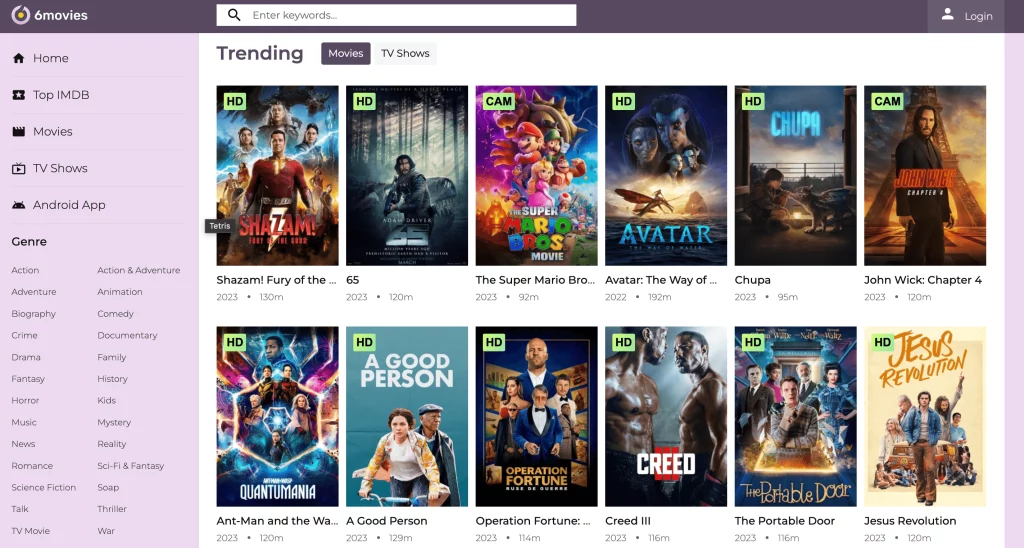Select the History genre
Viewport: 1024px width, 548px height.
point(112,379)
